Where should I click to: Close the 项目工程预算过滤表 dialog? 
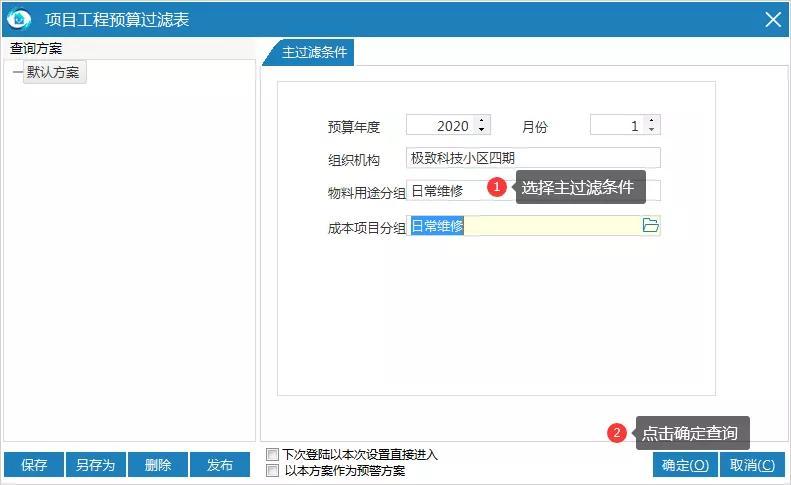(x=773, y=20)
